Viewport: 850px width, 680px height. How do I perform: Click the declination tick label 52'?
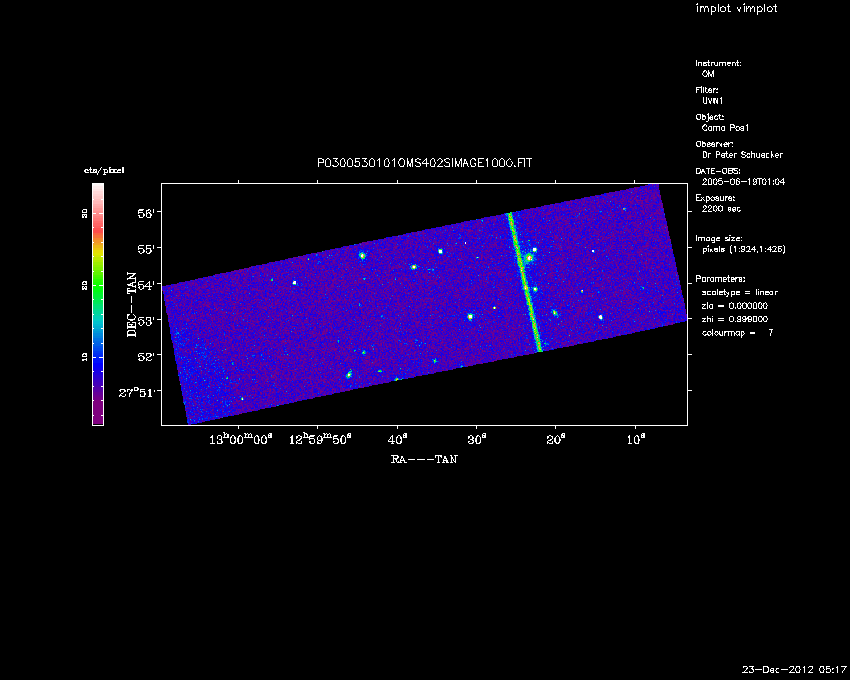[146, 356]
